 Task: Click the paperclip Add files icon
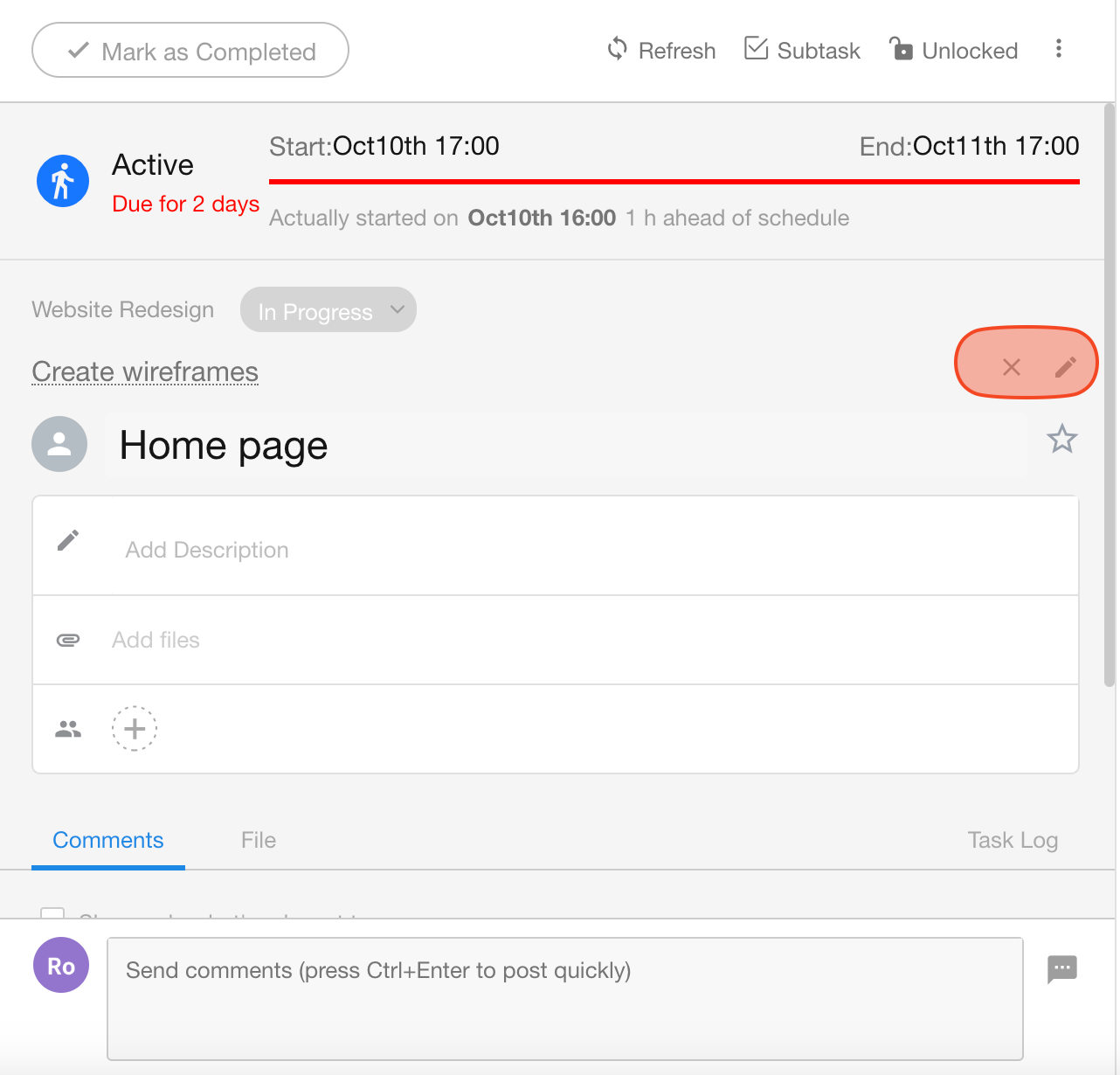pyautogui.click(x=68, y=641)
